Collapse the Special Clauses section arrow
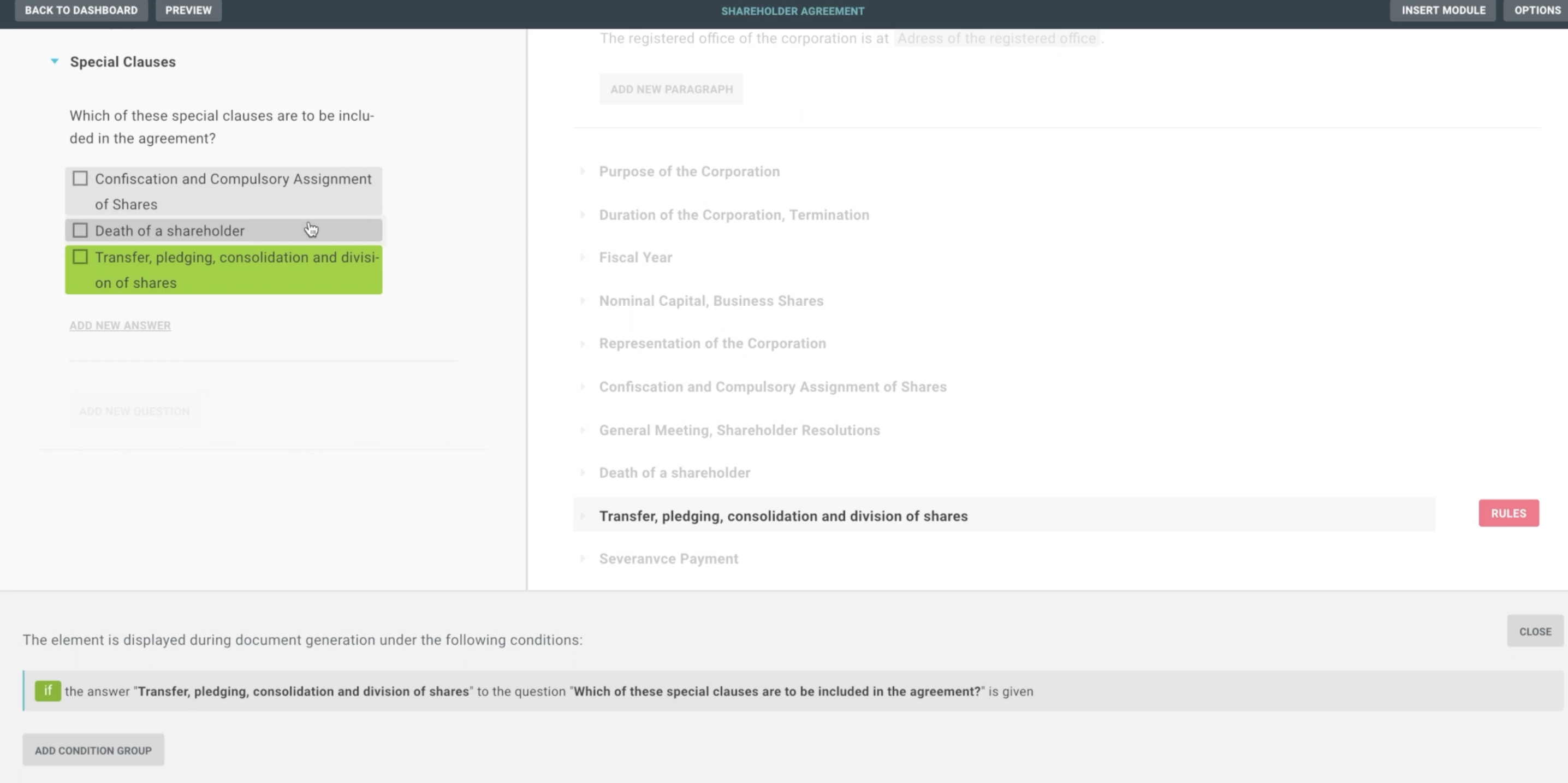1568x783 pixels. pyautogui.click(x=55, y=62)
